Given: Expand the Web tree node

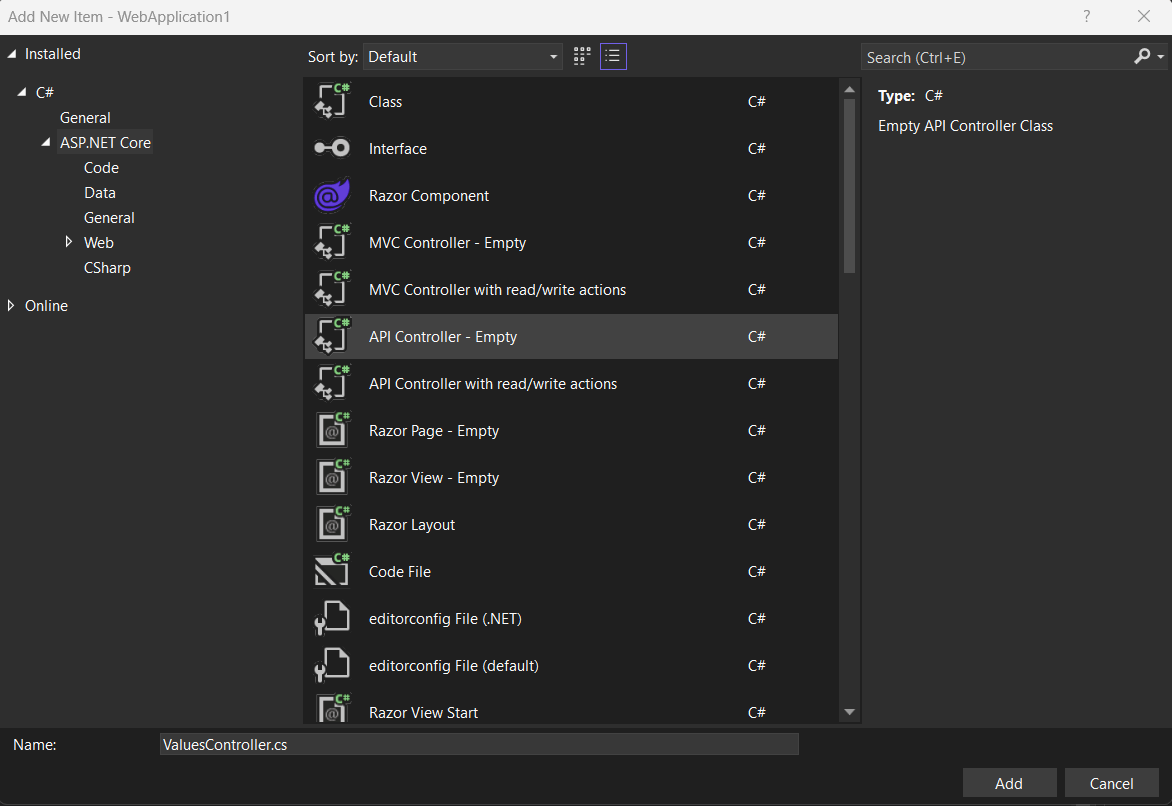Looking at the screenshot, I should (x=69, y=242).
